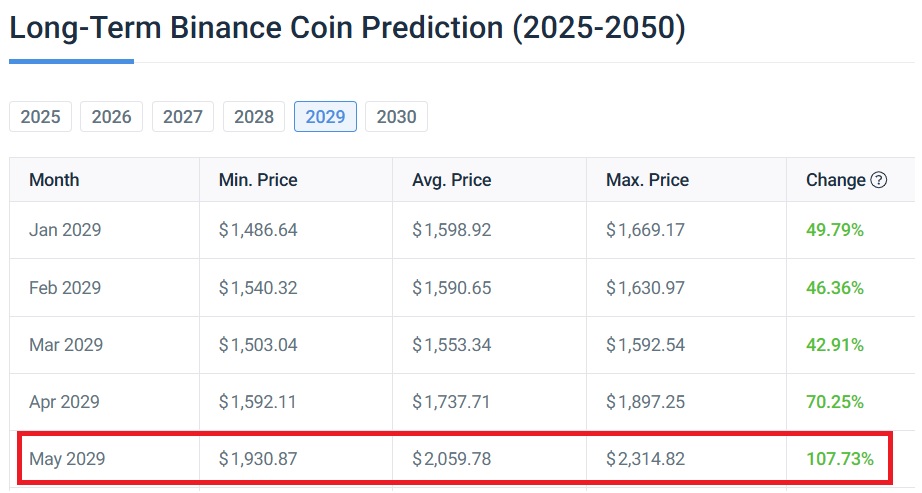Click the Min. Price column header
The height and width of the screenshot is (493, 922).
coord(258,181)
